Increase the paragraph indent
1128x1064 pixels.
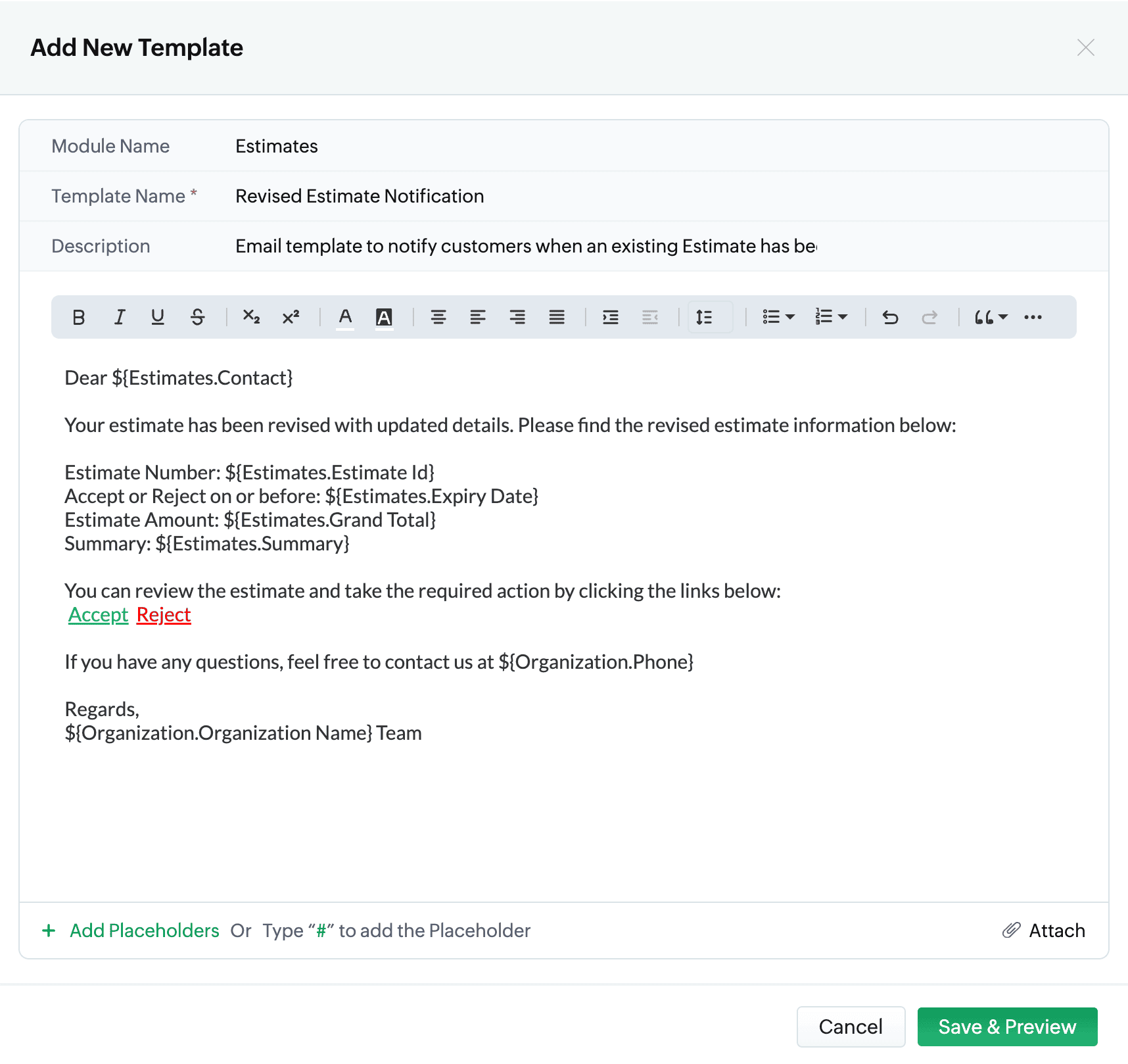pos(611,318)
